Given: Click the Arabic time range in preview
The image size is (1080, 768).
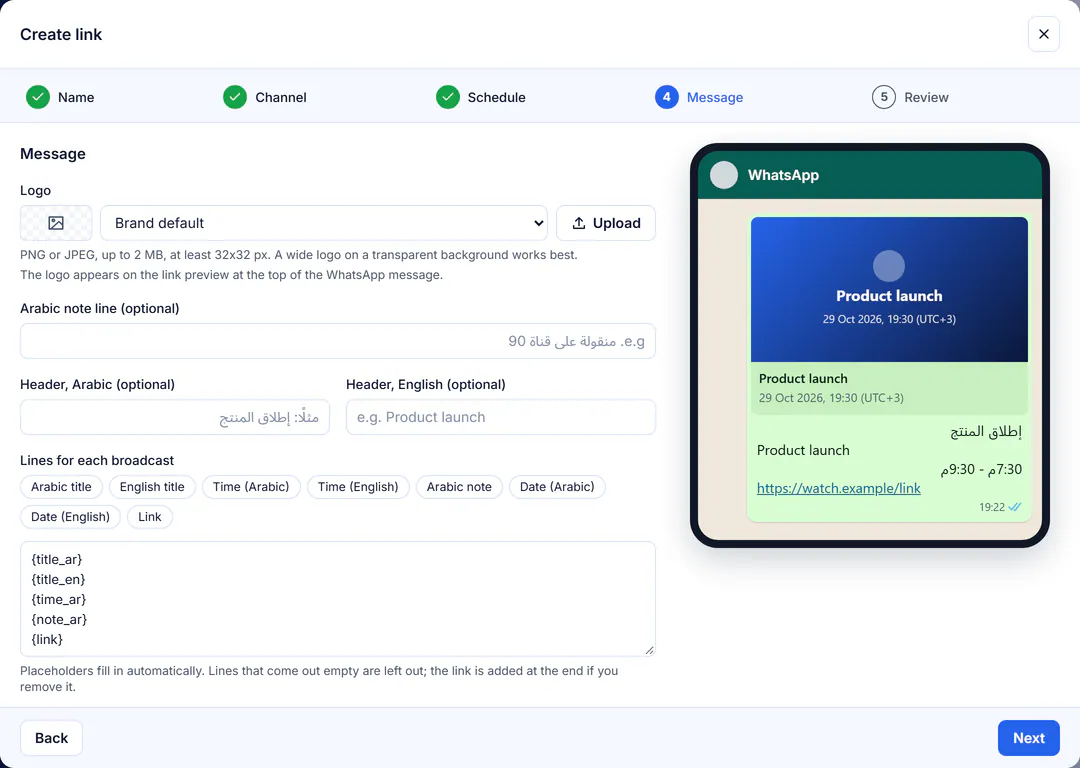Looking at the screenshot, I should (982, 469).
